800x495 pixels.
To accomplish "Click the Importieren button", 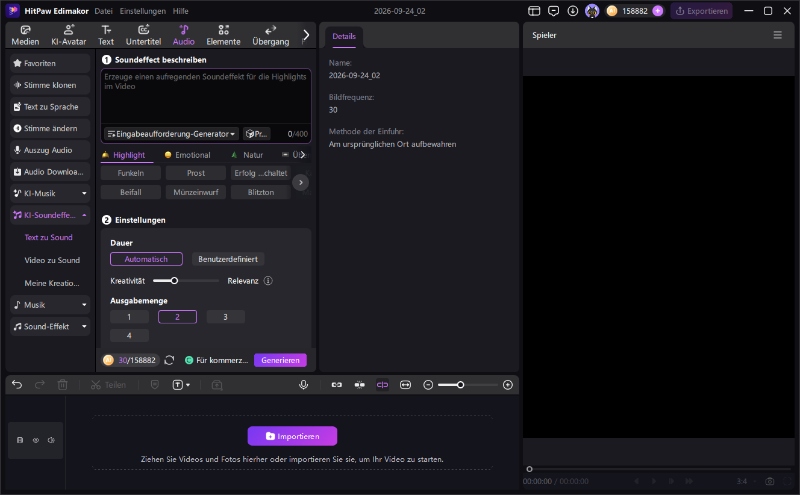I will tap(292, 436).
